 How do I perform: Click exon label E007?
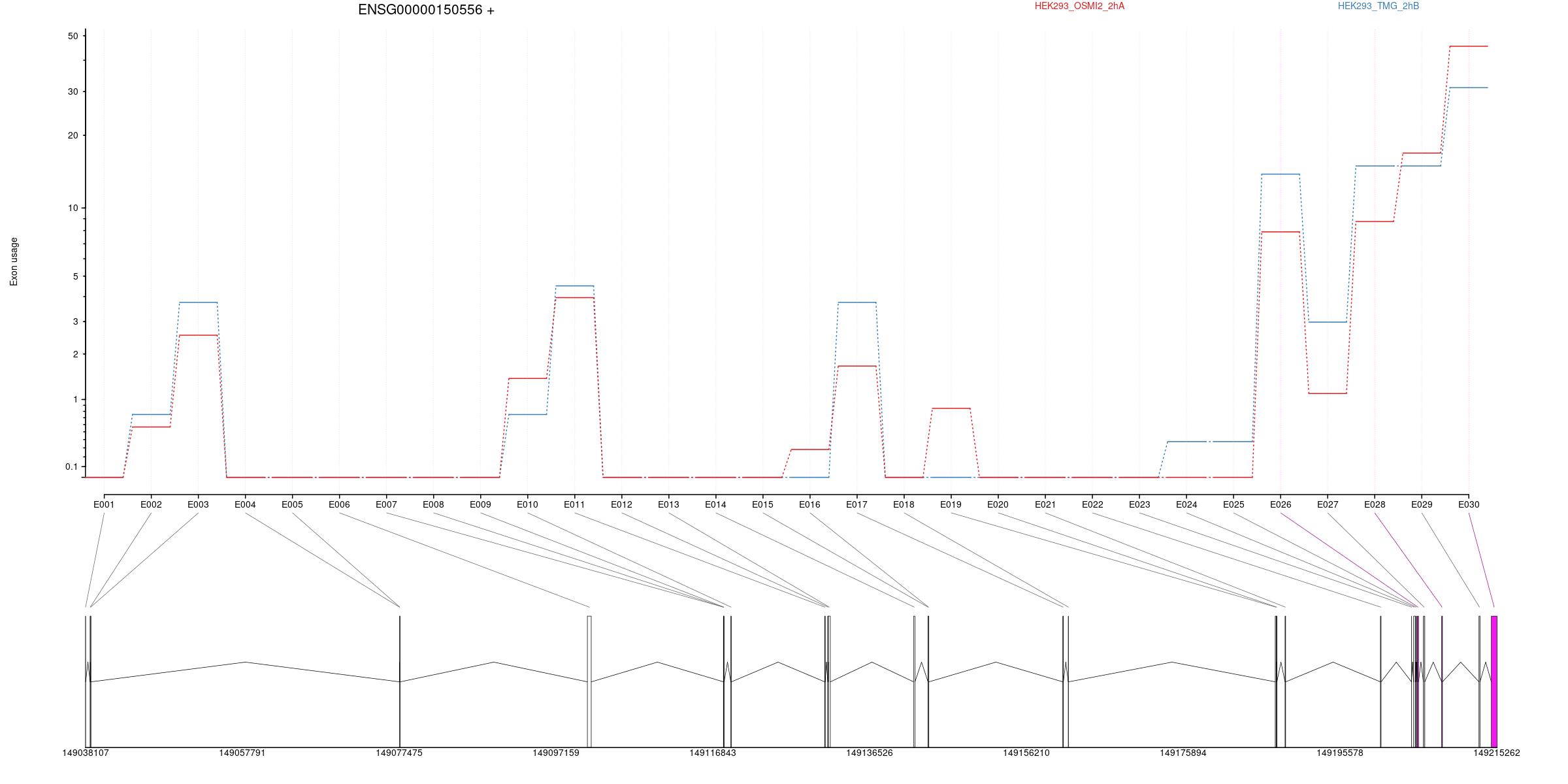tap(386, 504)
